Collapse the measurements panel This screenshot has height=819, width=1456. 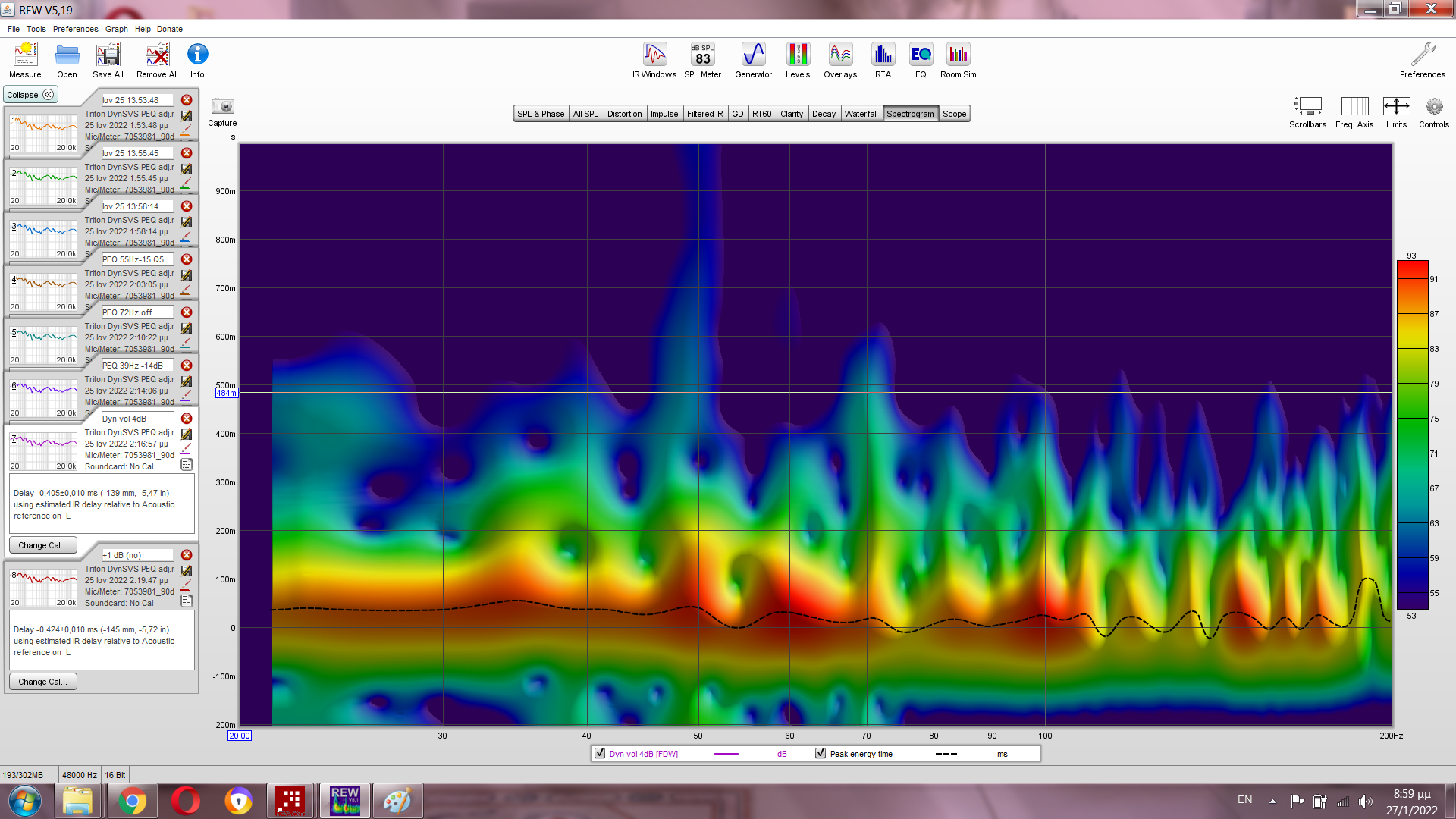(30, 95)
